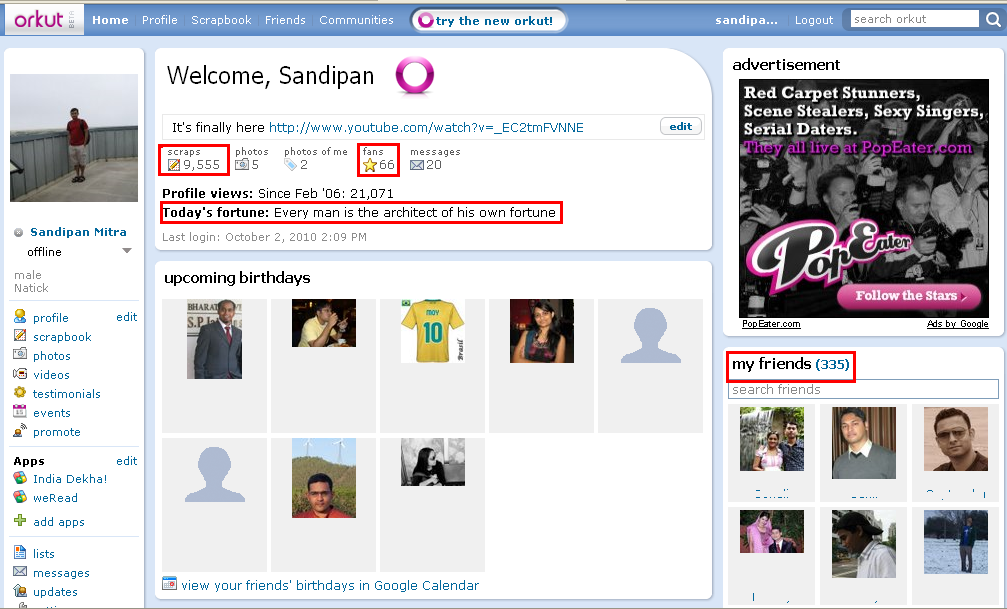1007x609 pixels.
Task: Open the Brazil jersey birthday thumbnail
Action: [x=432, y=331]
